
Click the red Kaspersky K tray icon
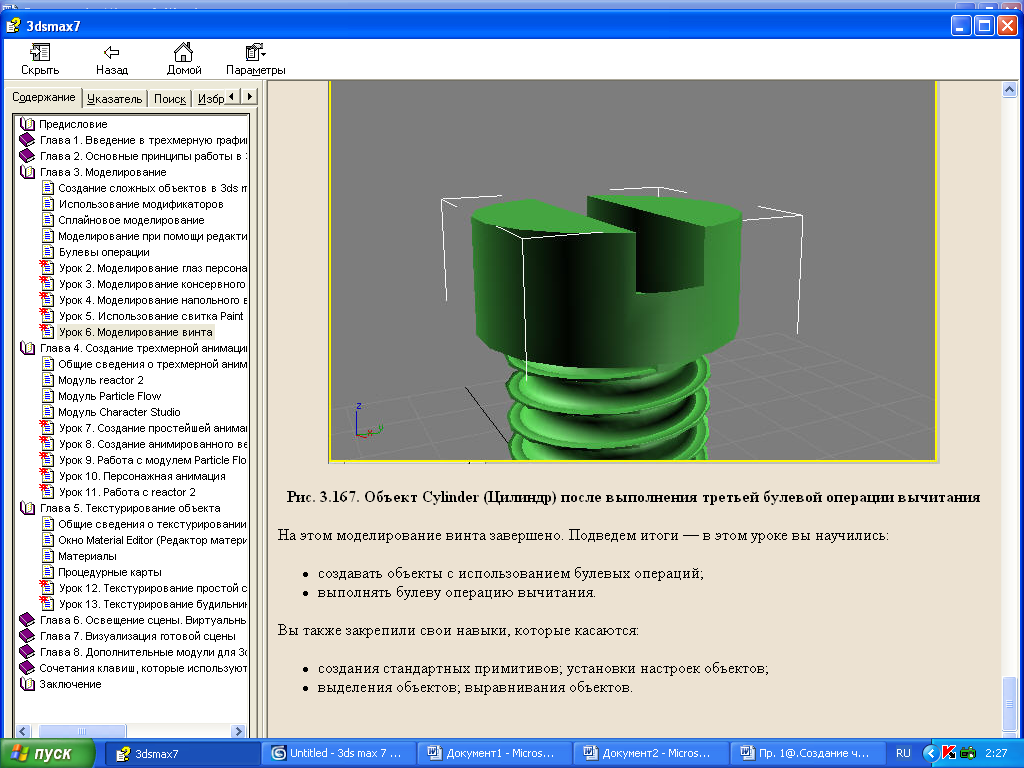point(949,753)
